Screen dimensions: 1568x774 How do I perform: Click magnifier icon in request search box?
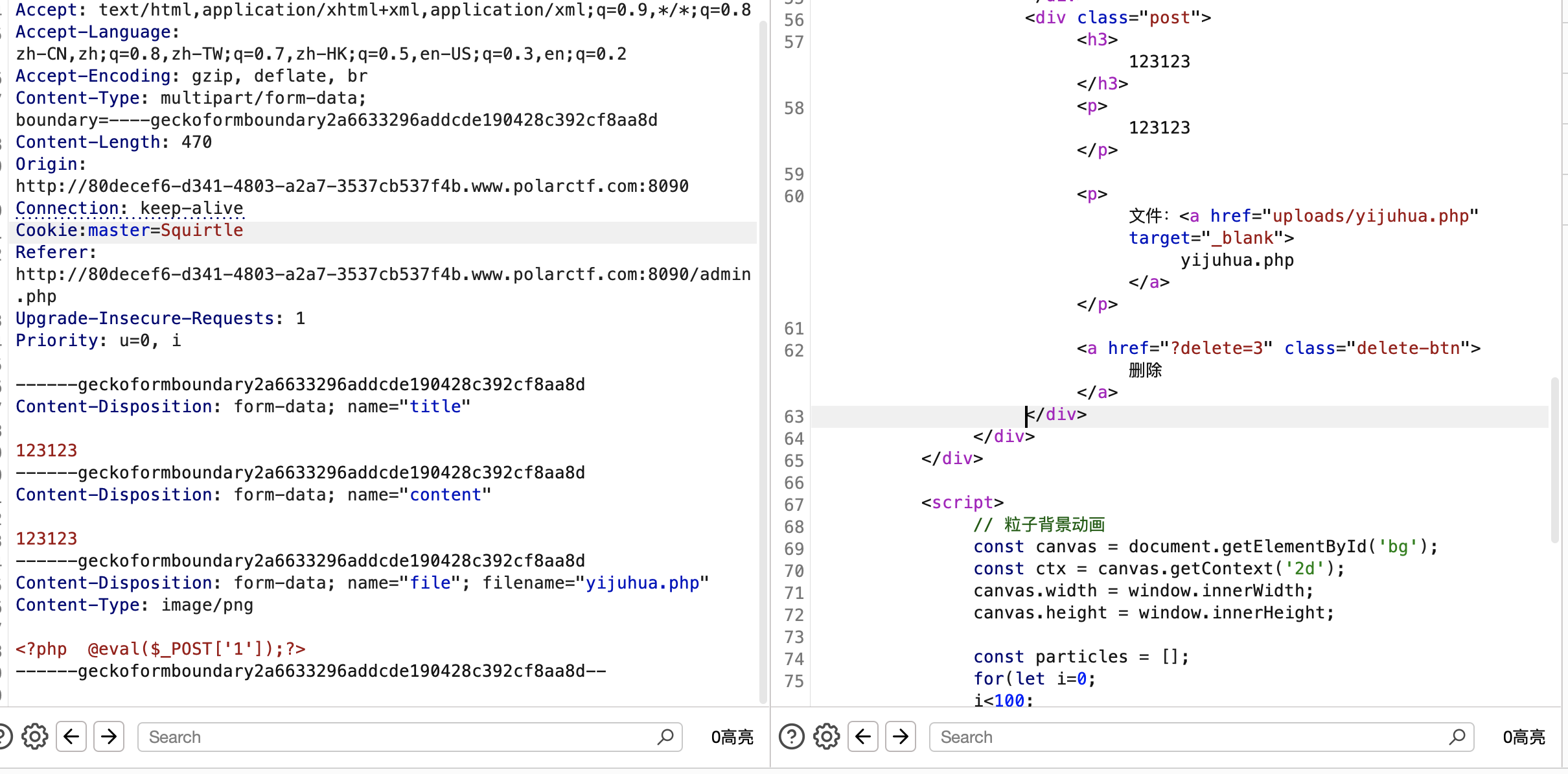tap(665, 737)
